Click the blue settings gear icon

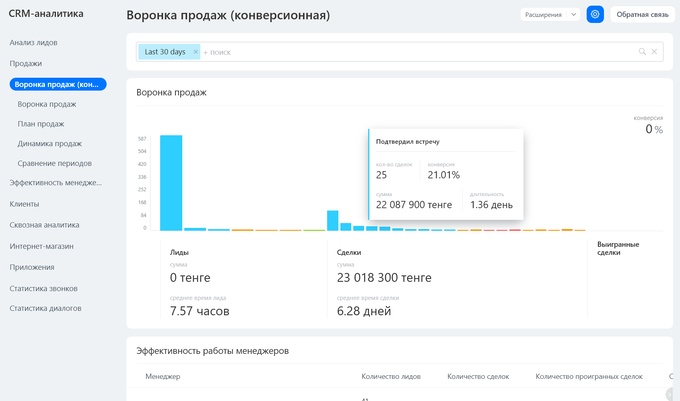tap(595, 14)
